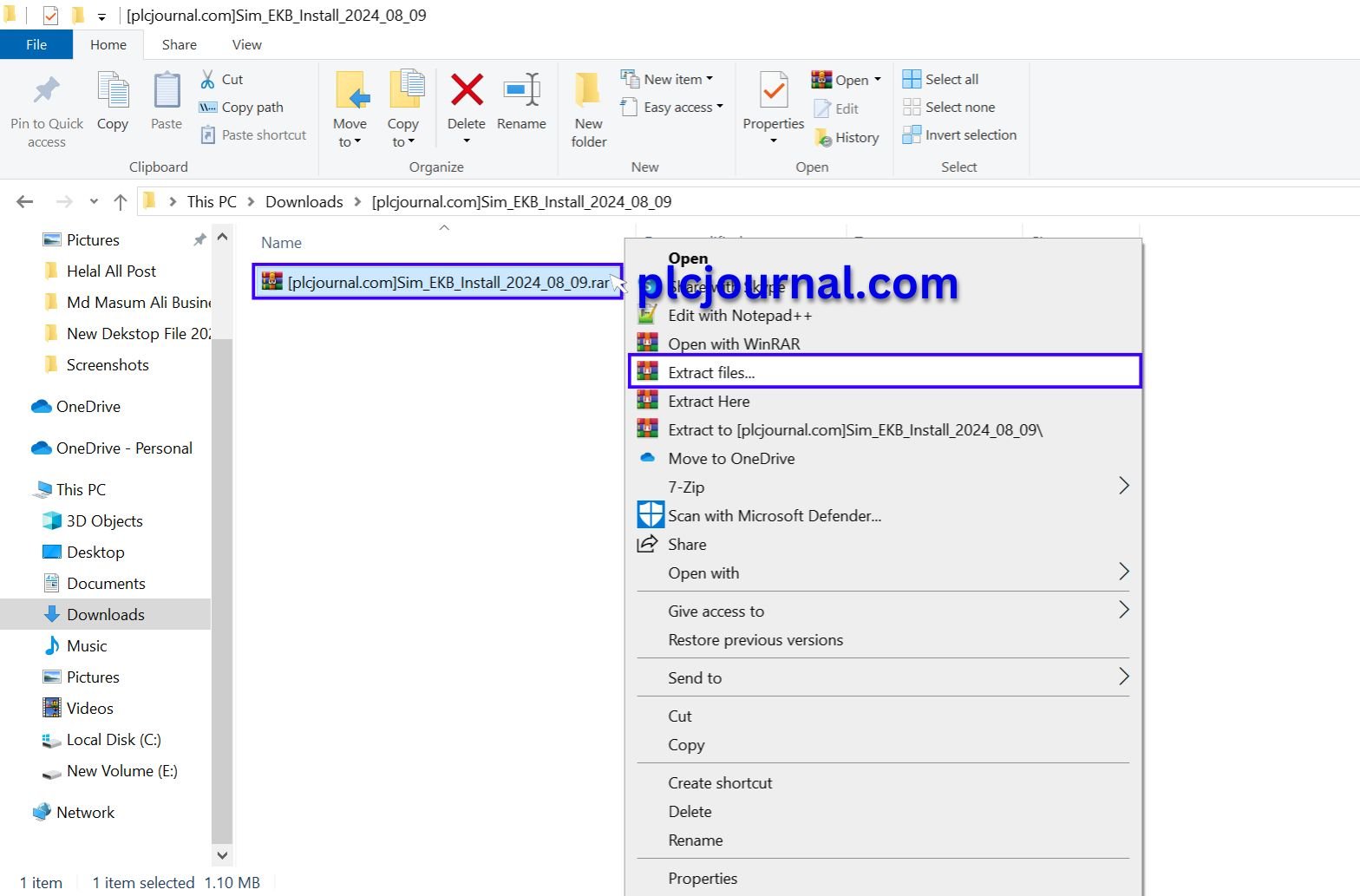This screenshot has height=896, width=1360.
Task: Sort by the Name column header
Action: (282, 243)
